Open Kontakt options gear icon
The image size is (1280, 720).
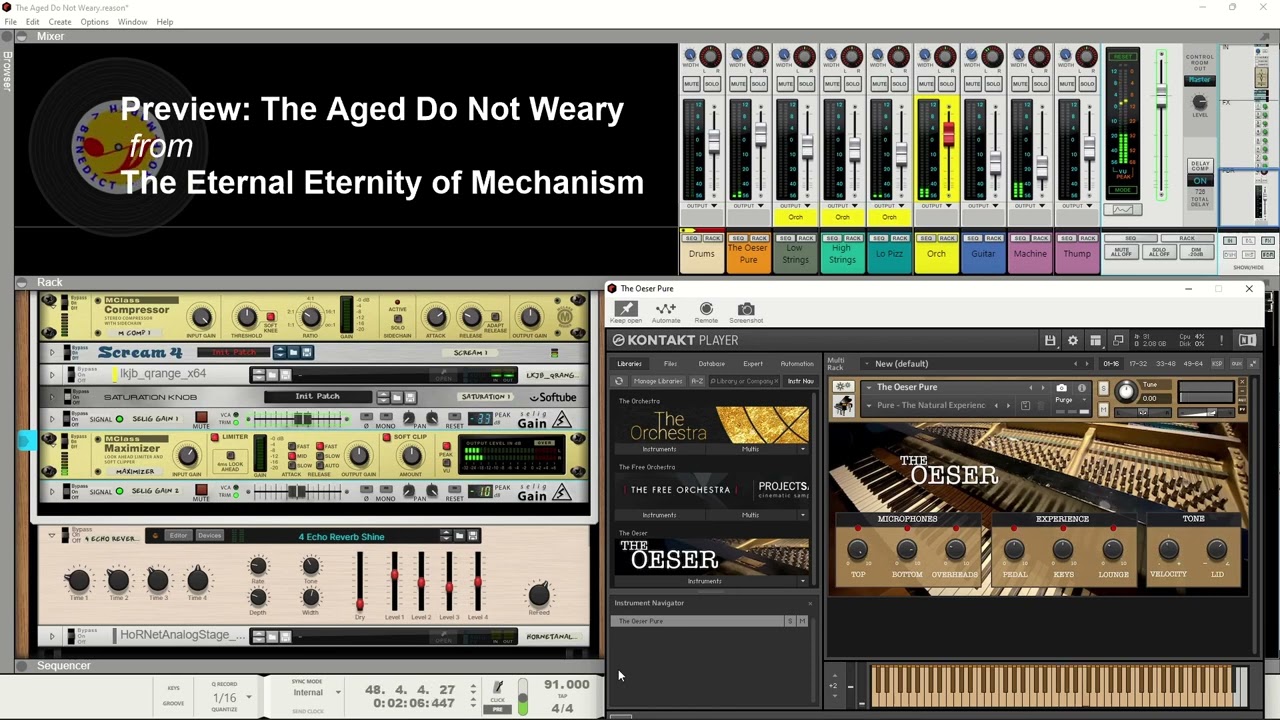point(1073,341)
